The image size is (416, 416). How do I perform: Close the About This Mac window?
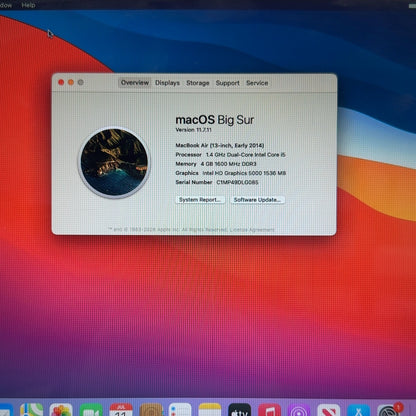(61, 82)
